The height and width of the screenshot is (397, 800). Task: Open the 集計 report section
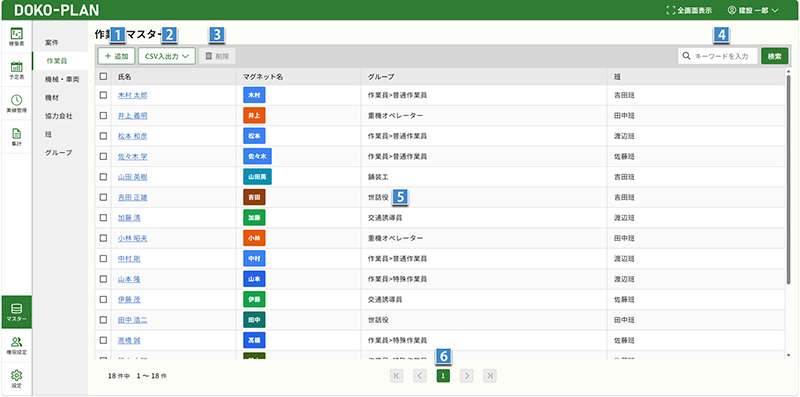pyautogui.click(x=17, y=137)
